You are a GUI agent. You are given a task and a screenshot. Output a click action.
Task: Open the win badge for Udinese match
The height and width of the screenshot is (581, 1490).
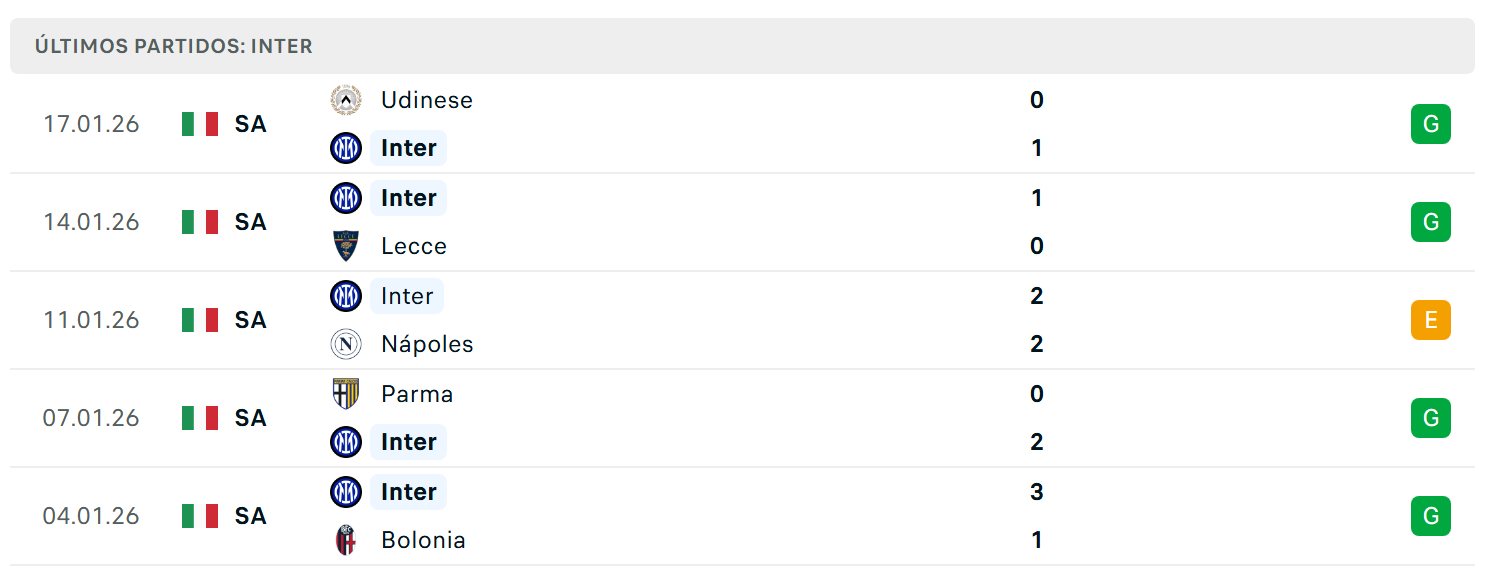click(x=1431, y=124)
